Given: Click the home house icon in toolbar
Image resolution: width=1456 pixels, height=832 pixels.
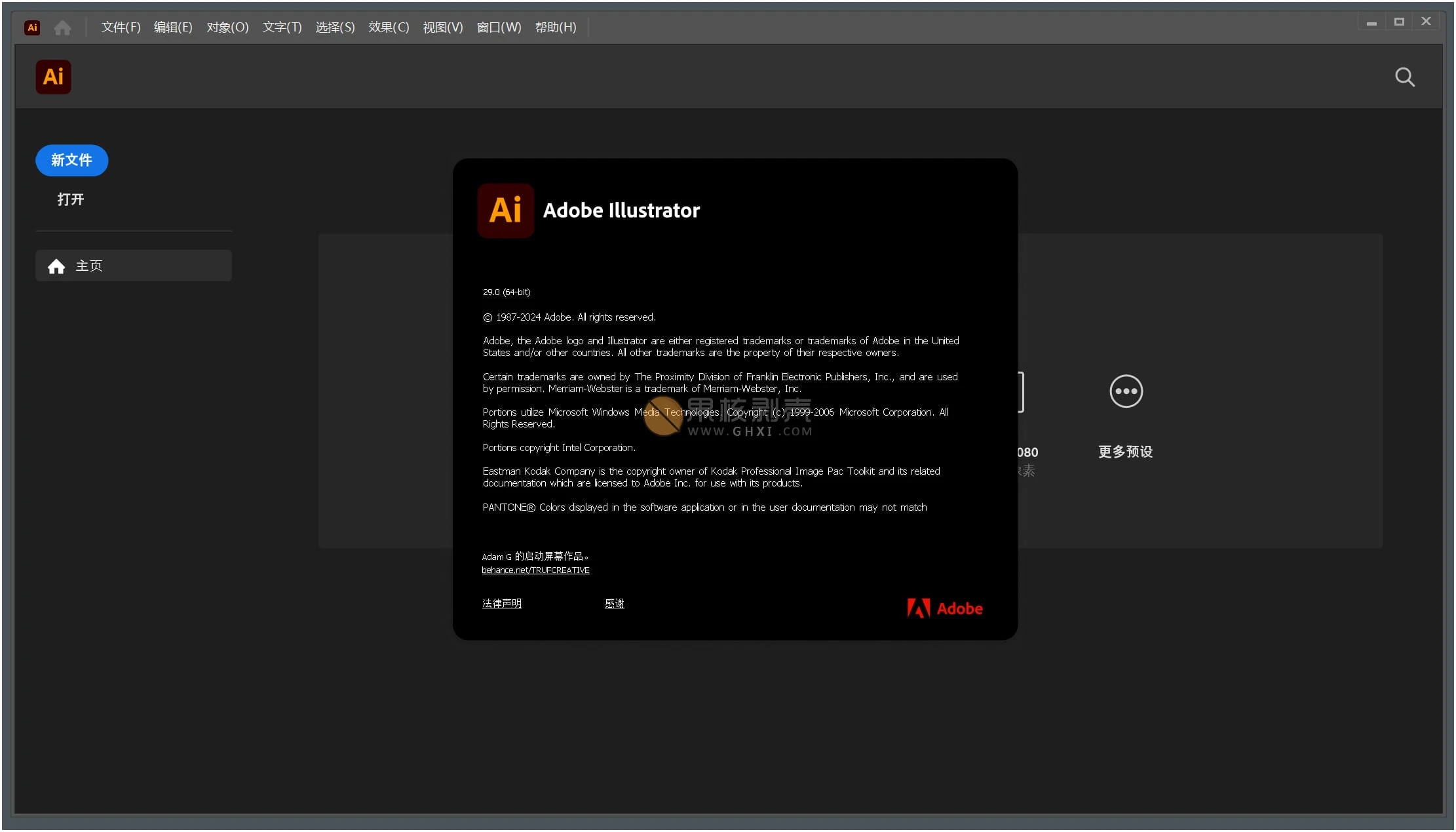Looking at the screenshot, I should [62, 27].
